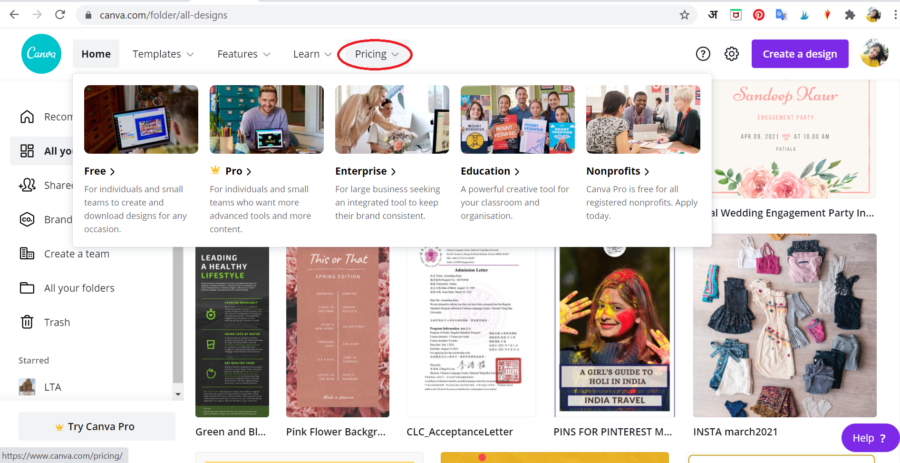Reload the page with browser refresh icon
Image resolution: width=900 pixels, height=463 pixels.
[x=60, y=15]
